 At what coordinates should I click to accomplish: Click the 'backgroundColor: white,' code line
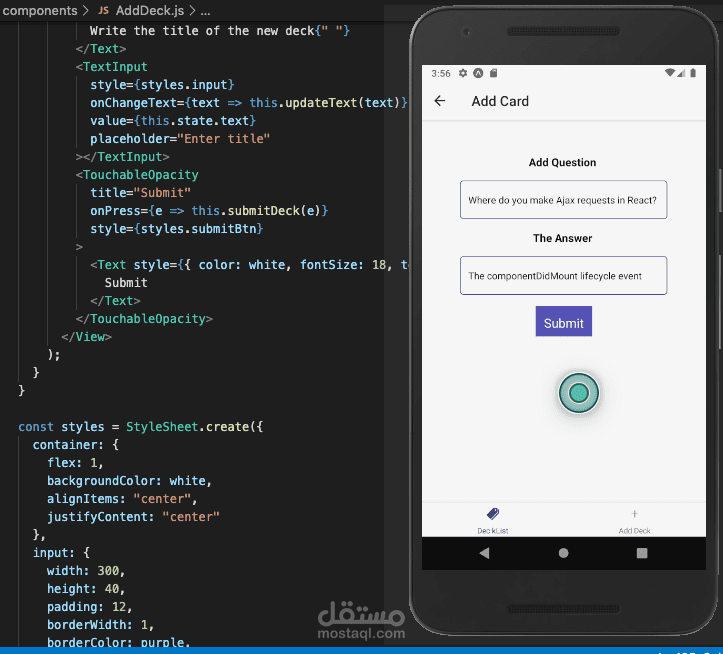[129, 481]
